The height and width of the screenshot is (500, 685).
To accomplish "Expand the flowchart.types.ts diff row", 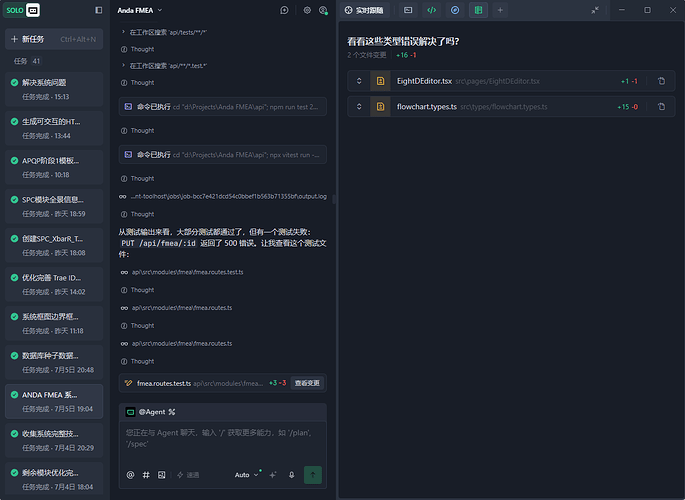I will pos(359,107).
